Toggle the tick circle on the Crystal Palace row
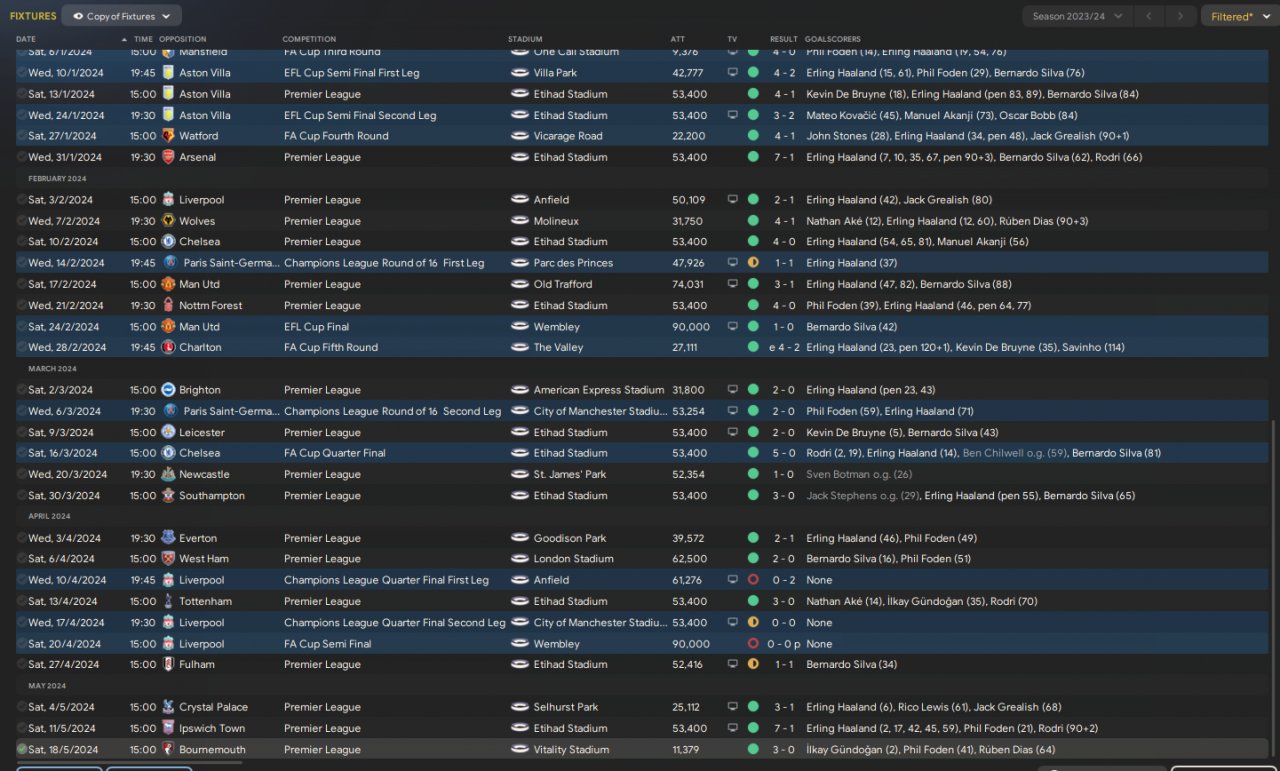This screenshot has width=1280, height=771. 22,707
